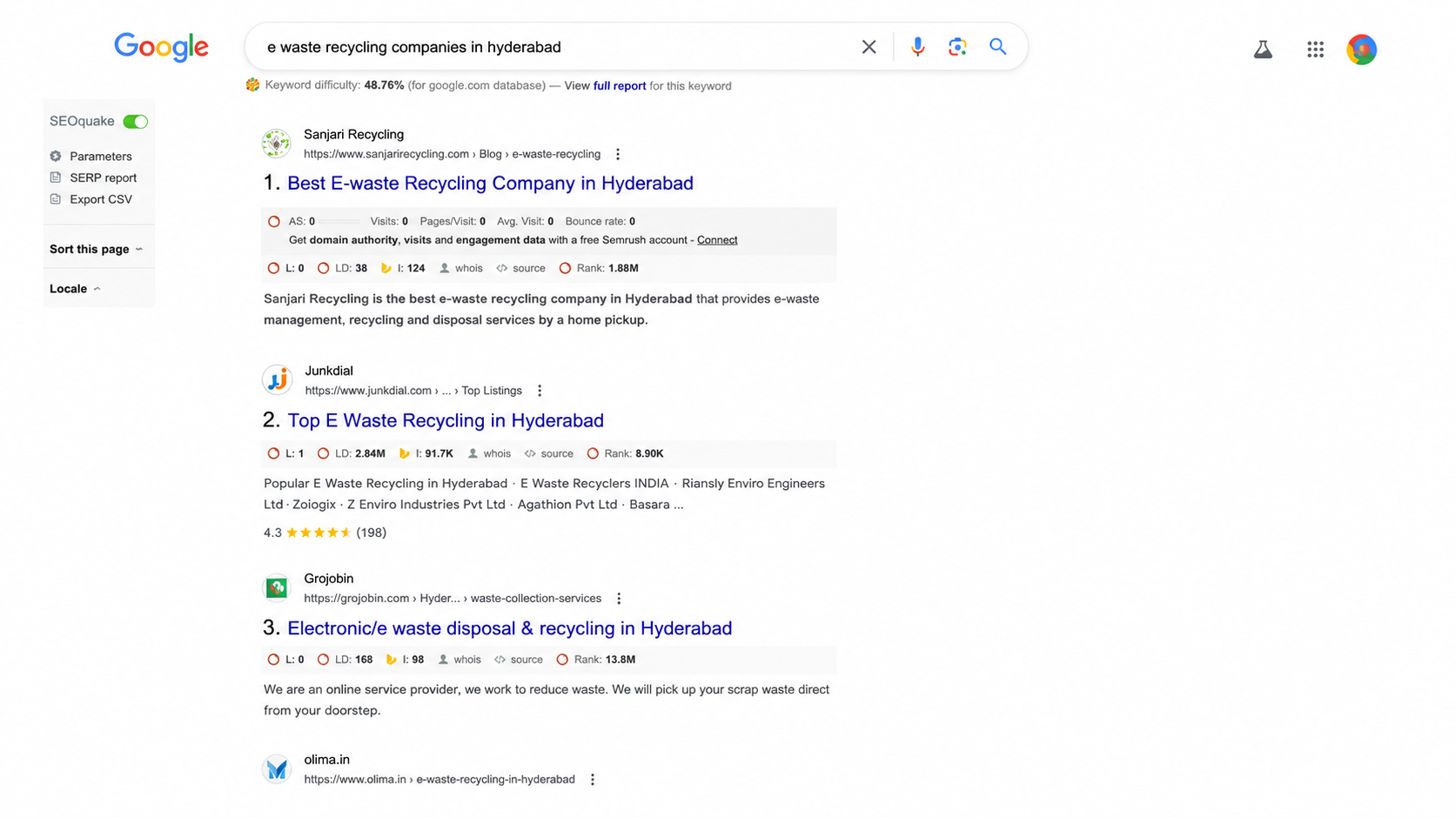Open whois for the Sanjari Recycling result
The width and height of the screenshot is (1456, 818).
click(461, 268)
